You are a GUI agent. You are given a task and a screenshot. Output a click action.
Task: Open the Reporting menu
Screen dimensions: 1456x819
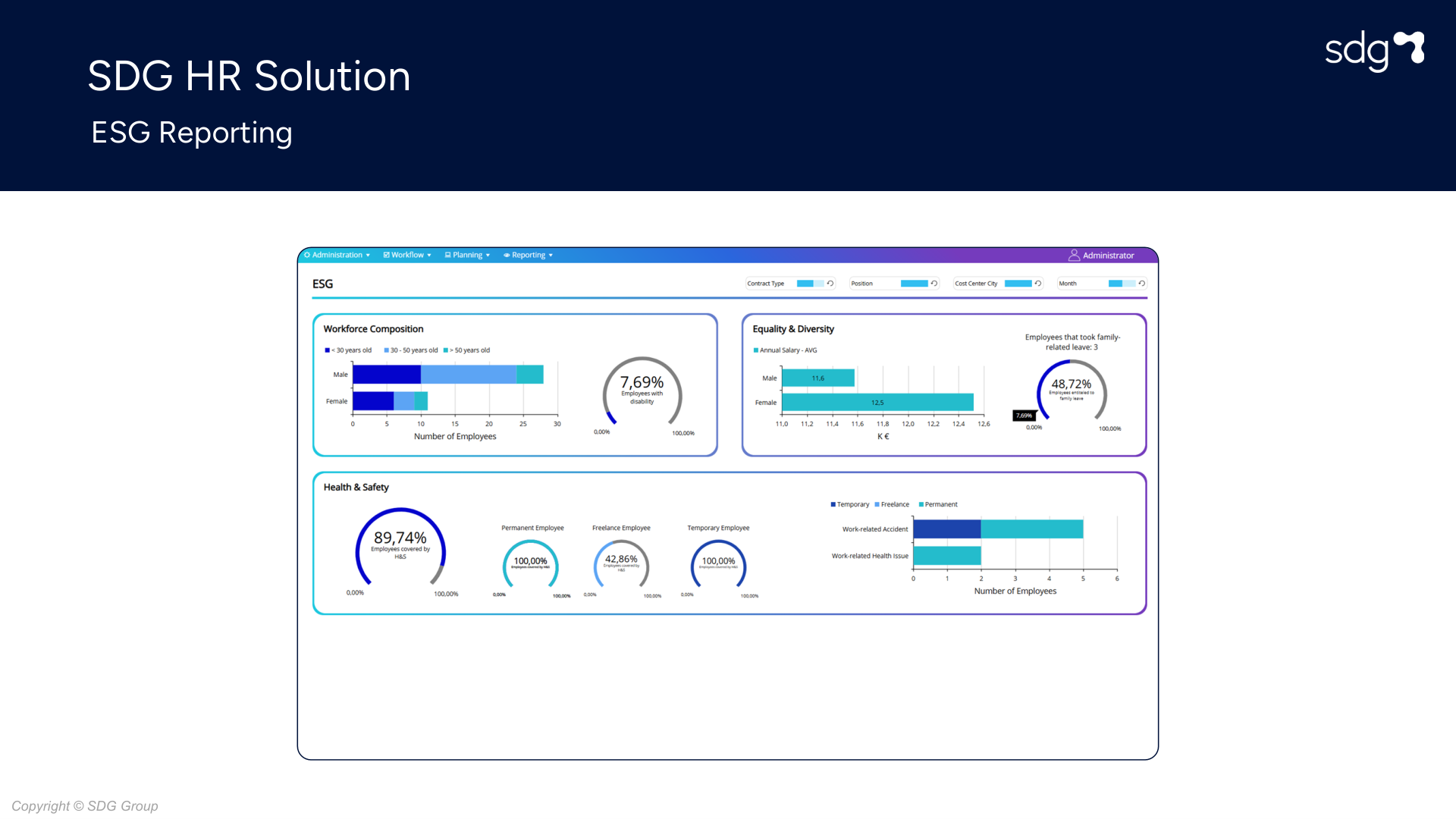(529, 255)
